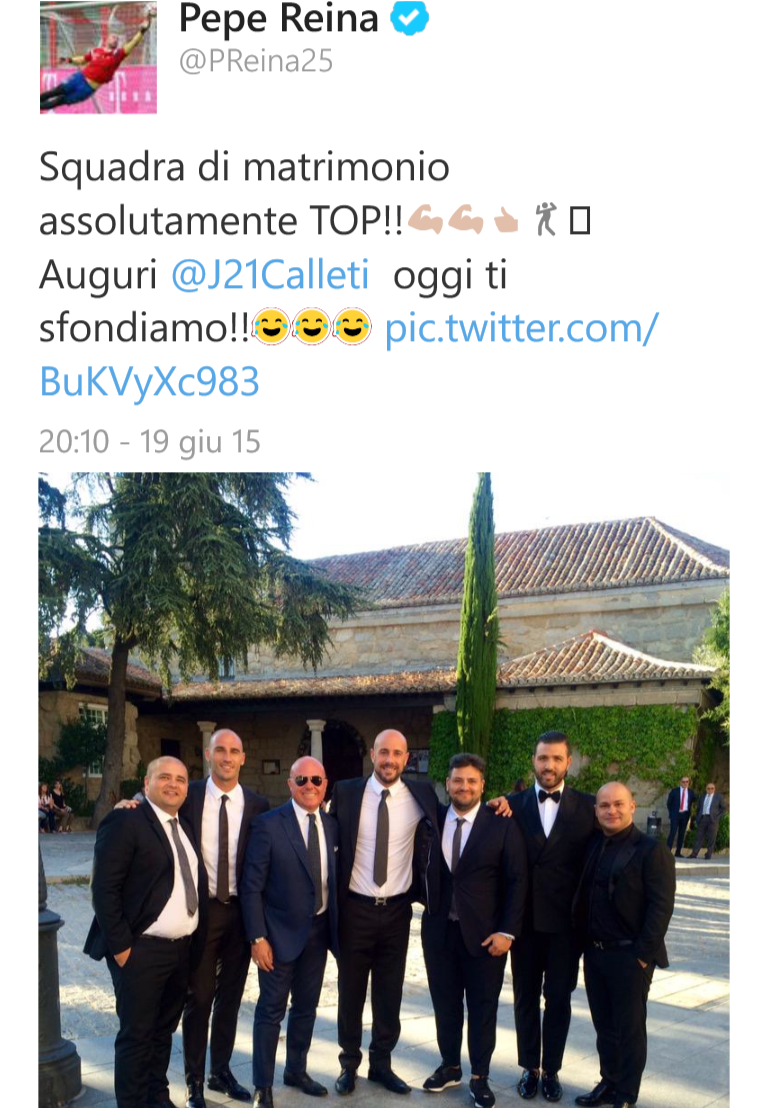The image size is (768, 1108).
Task: Click the dancing figure emoji
Action: (x=546, y=219)
